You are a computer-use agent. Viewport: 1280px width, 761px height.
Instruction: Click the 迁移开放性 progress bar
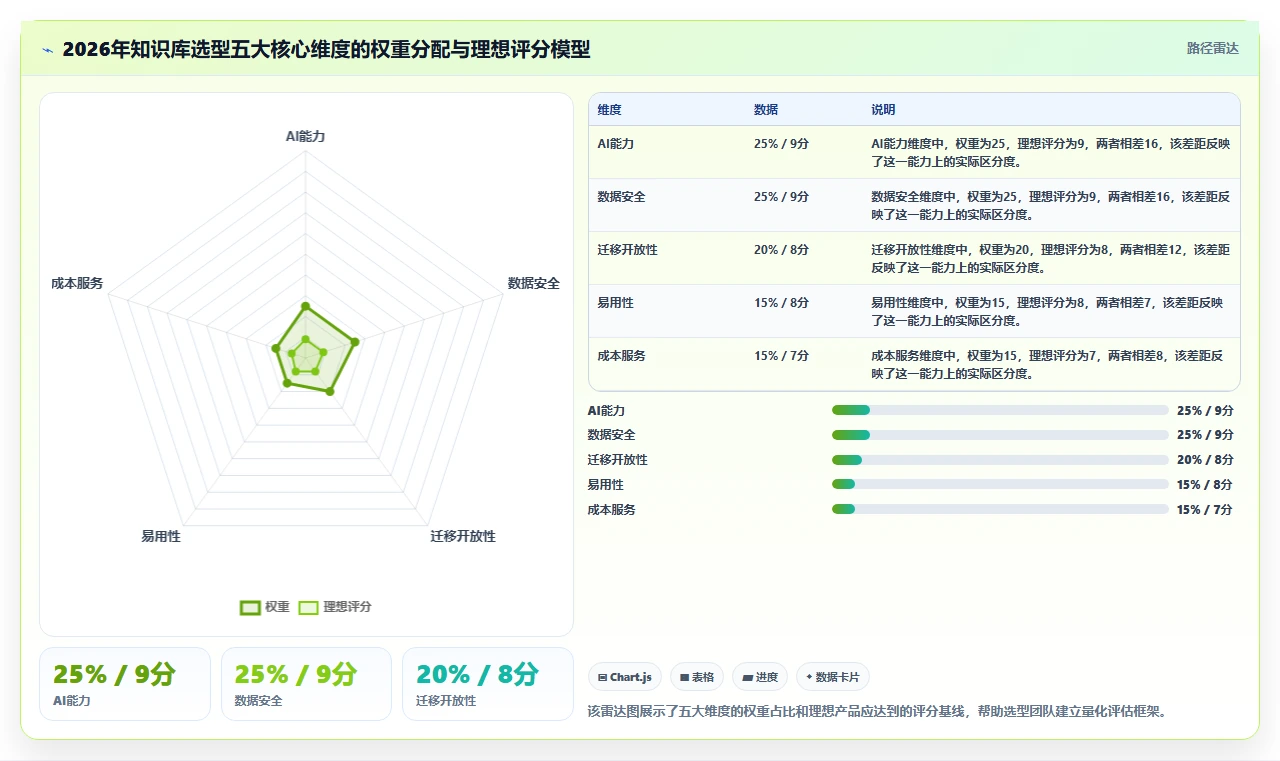pyautogui.click(x=1000, y=460)
